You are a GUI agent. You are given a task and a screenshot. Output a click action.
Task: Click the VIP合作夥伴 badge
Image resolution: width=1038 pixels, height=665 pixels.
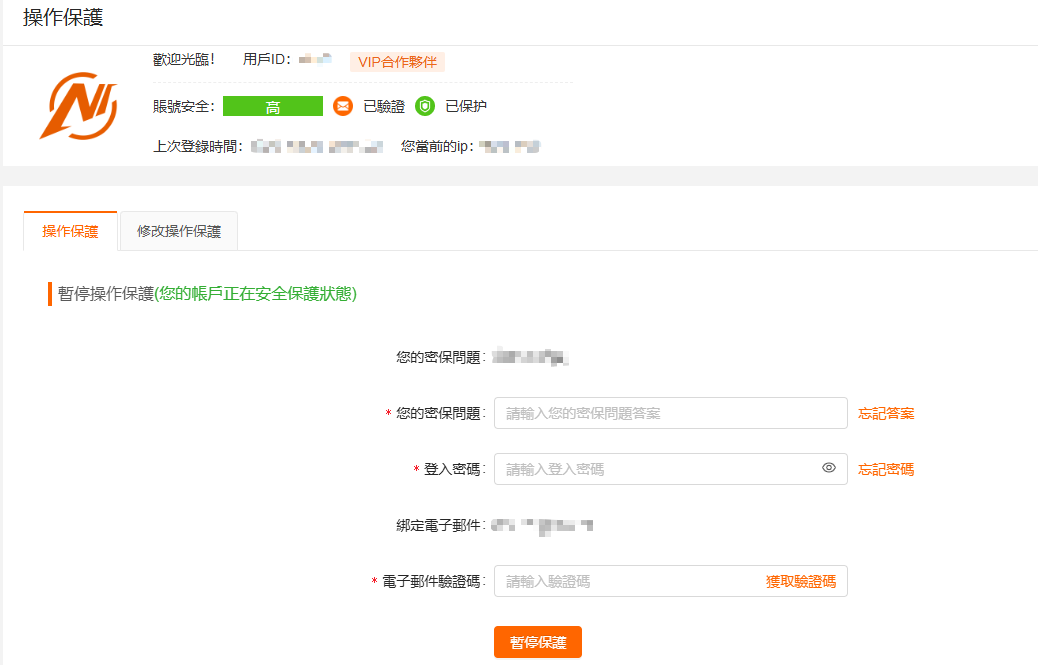click(x=397, y=62)
